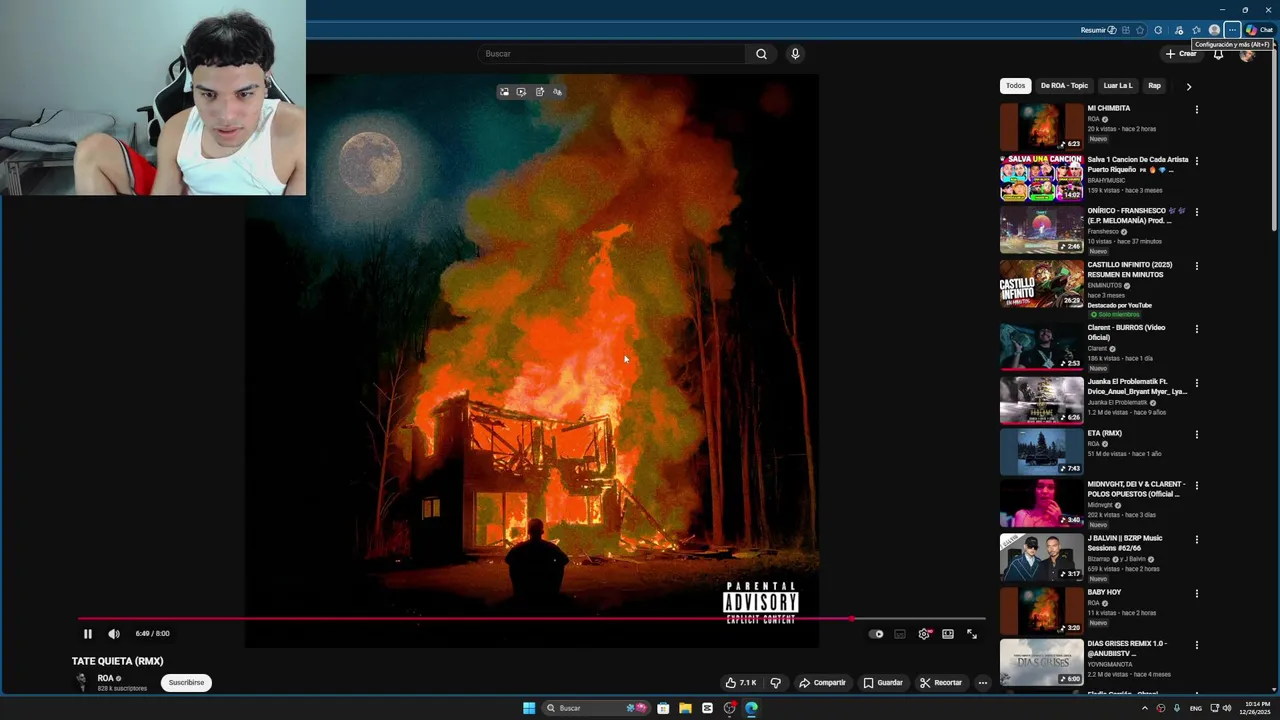The image size is (1280, 720).
Task: Subscribe to ROA with Suscribirse button
Action: (186, 683)
